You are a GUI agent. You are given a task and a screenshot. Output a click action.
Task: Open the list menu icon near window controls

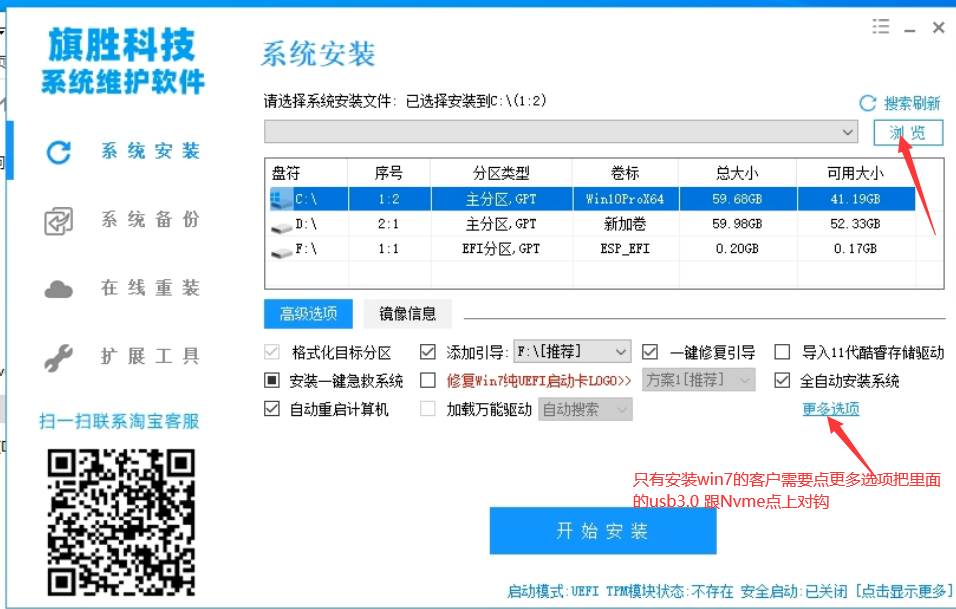pyautogui.click(x=881, y=27)
